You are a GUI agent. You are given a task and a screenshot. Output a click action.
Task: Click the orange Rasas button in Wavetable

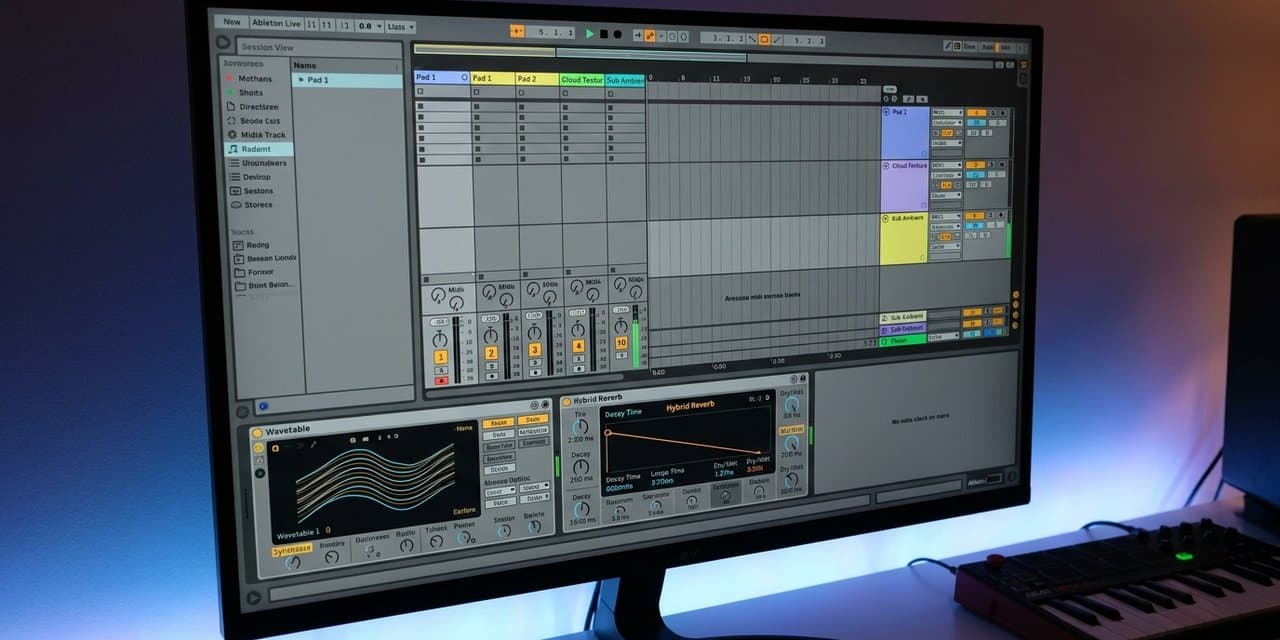499,422
